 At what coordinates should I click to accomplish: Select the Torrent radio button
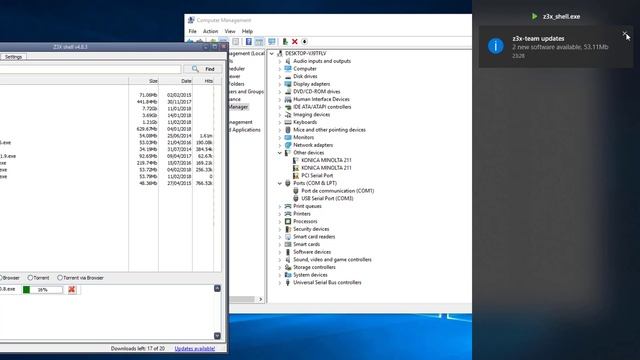(x=30, y=278)
